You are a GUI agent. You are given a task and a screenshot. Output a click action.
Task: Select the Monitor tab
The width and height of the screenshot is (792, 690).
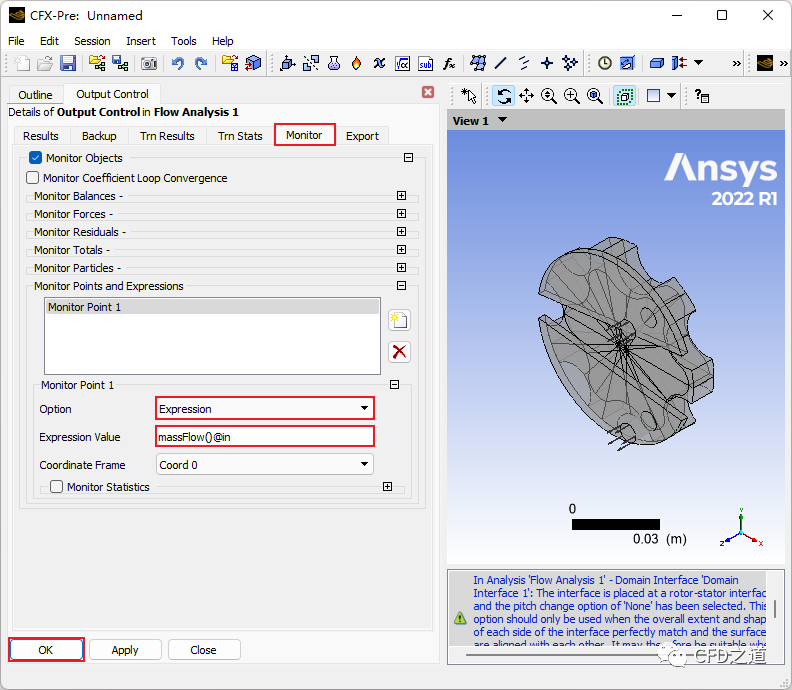pos(305,135)
